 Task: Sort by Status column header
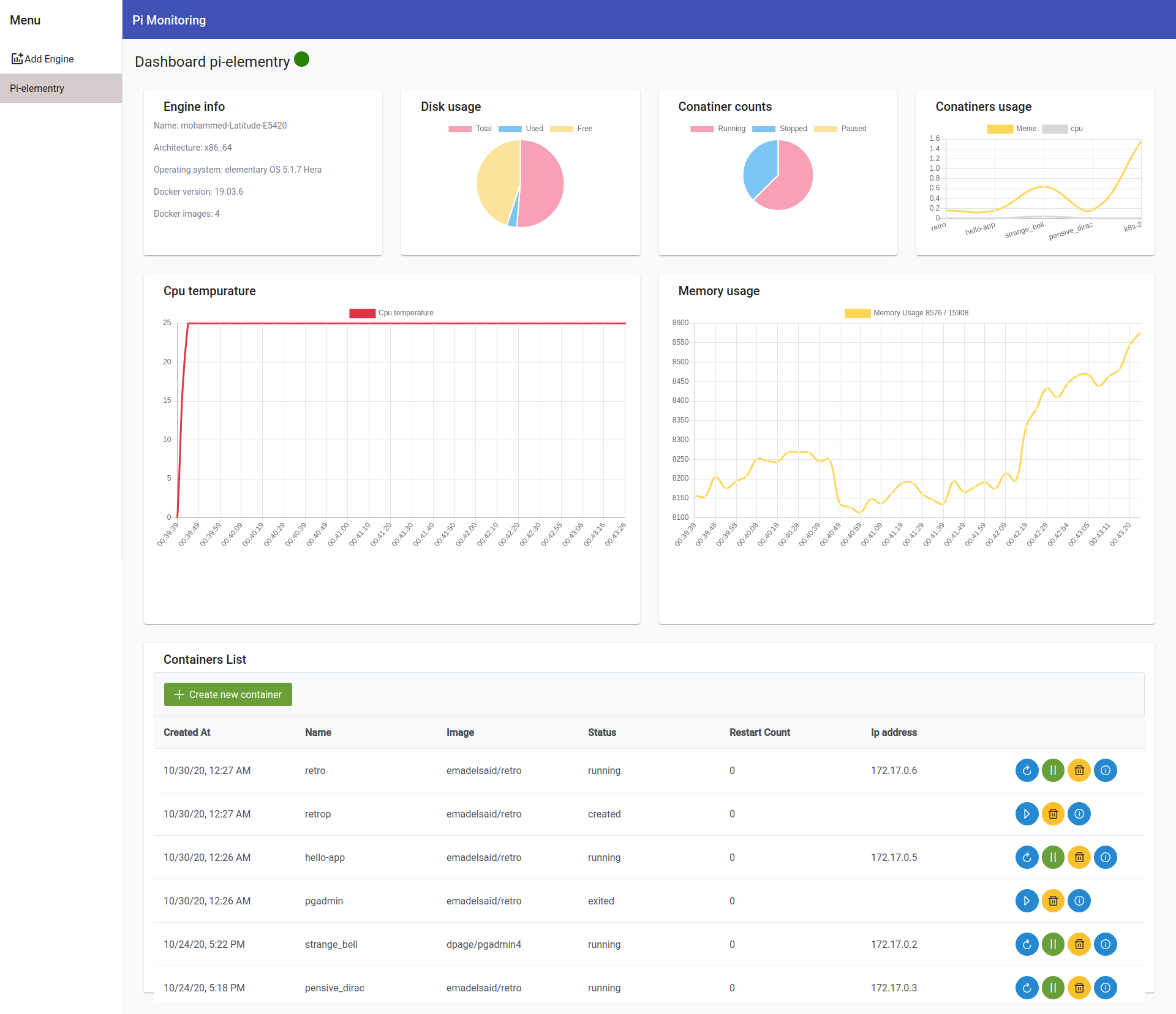click(602, 732)
